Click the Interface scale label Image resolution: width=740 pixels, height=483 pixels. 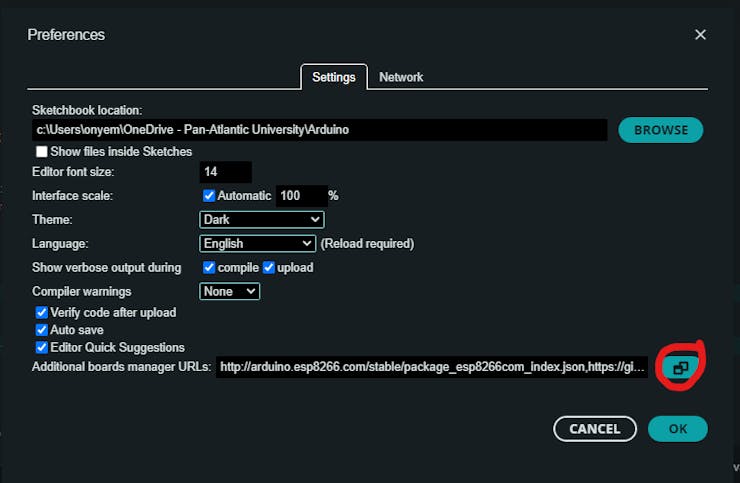[72, 195]
